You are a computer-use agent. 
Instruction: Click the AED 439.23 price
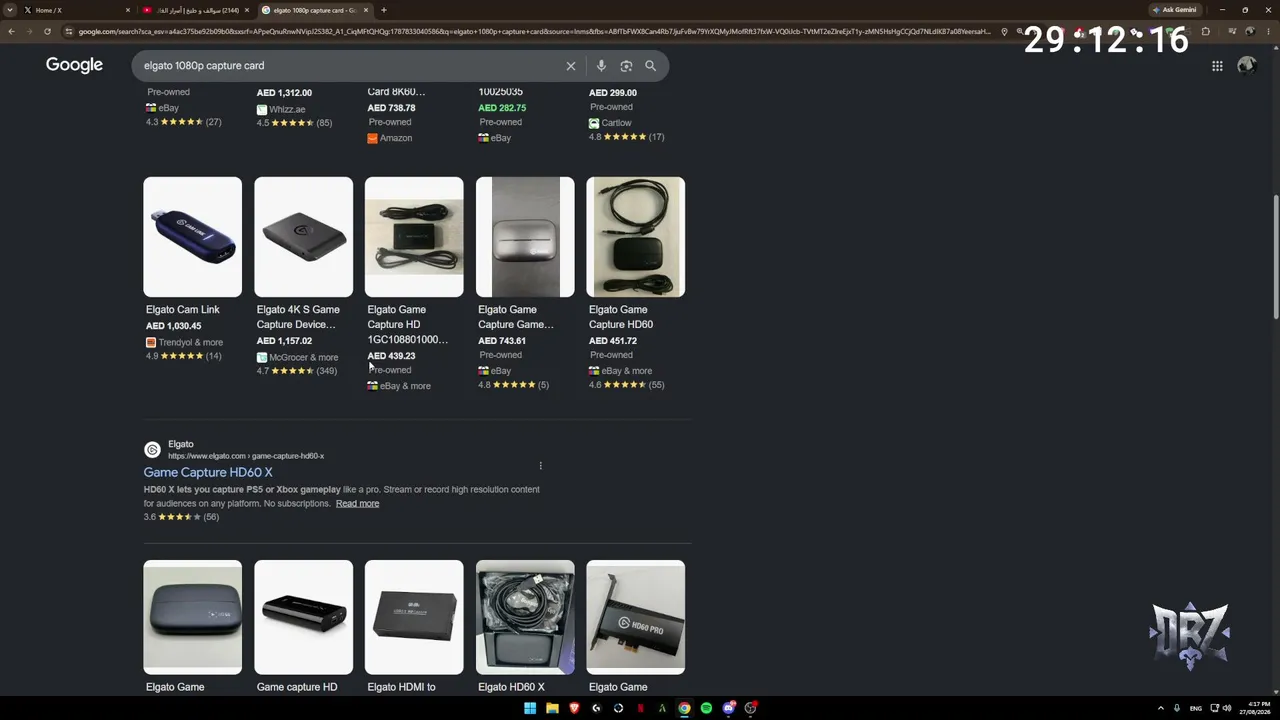click(391, 356)
